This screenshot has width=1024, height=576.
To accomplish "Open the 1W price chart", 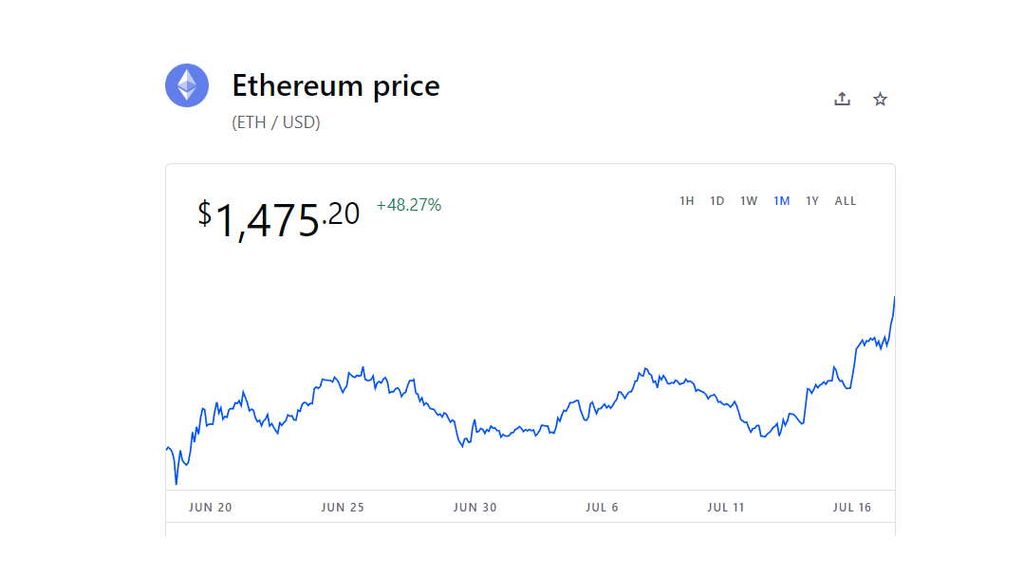I will [x=749, y=201].
